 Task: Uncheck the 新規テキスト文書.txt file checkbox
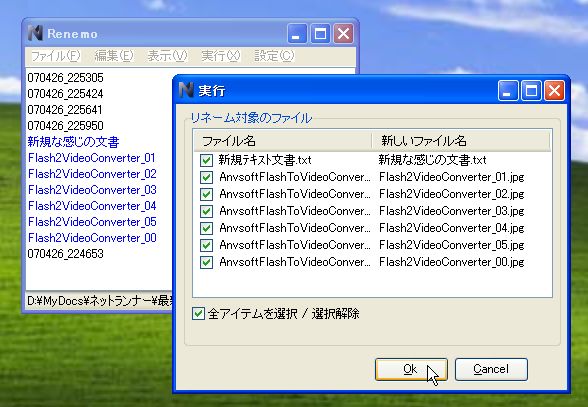coord(206,160)
